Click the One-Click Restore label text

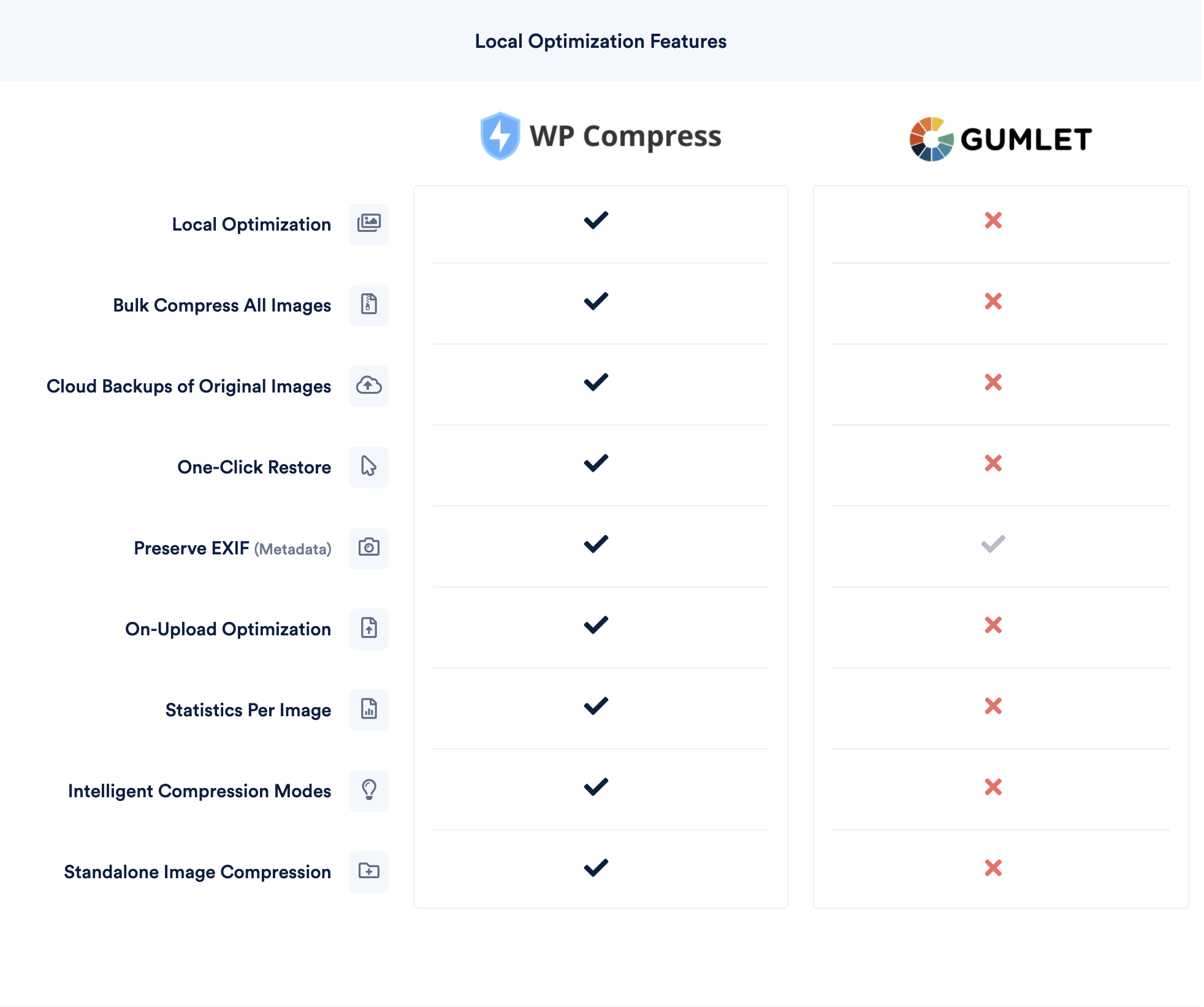point(254,467)
